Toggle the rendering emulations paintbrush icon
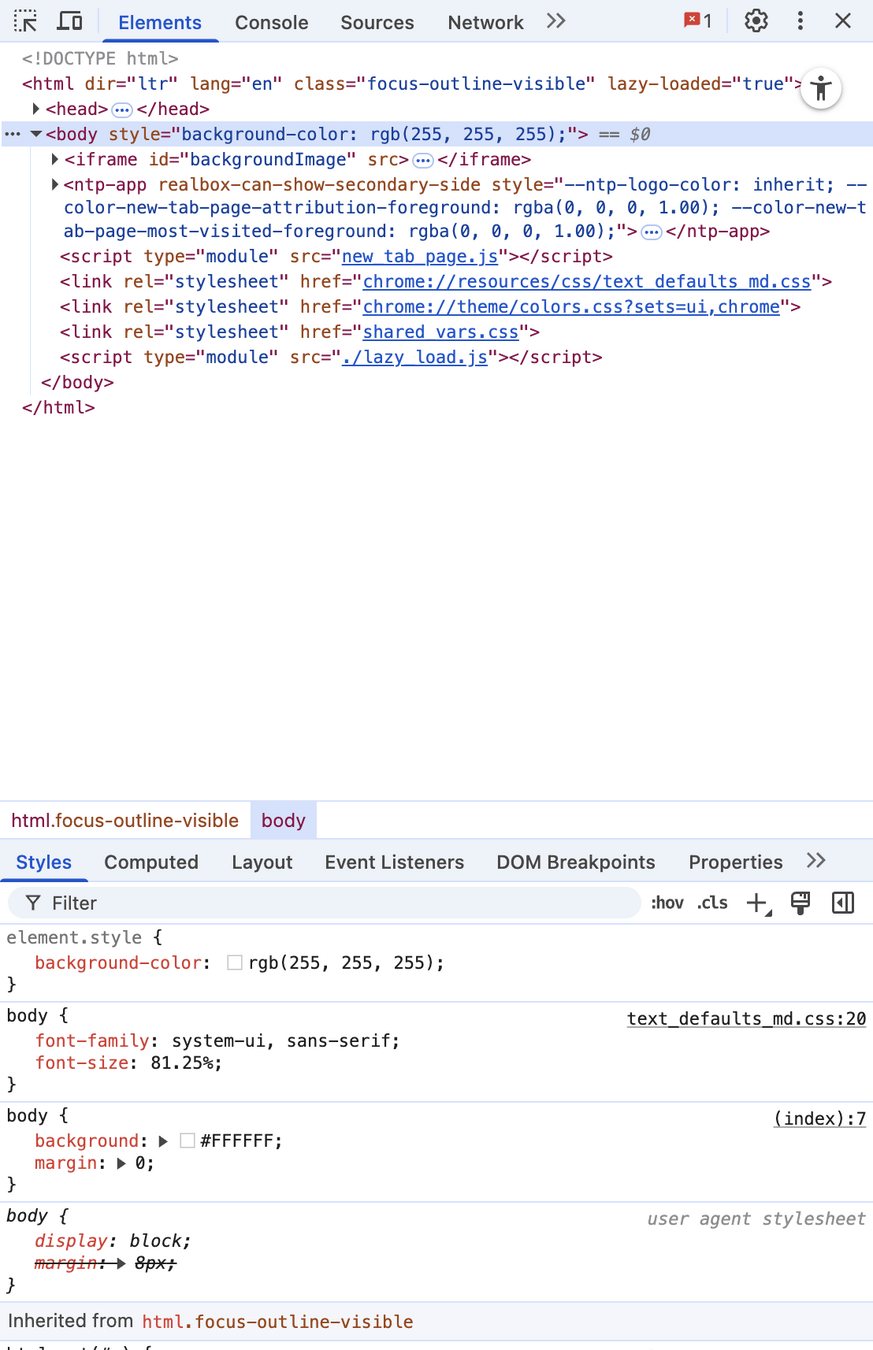 click(x=801, y=903)
